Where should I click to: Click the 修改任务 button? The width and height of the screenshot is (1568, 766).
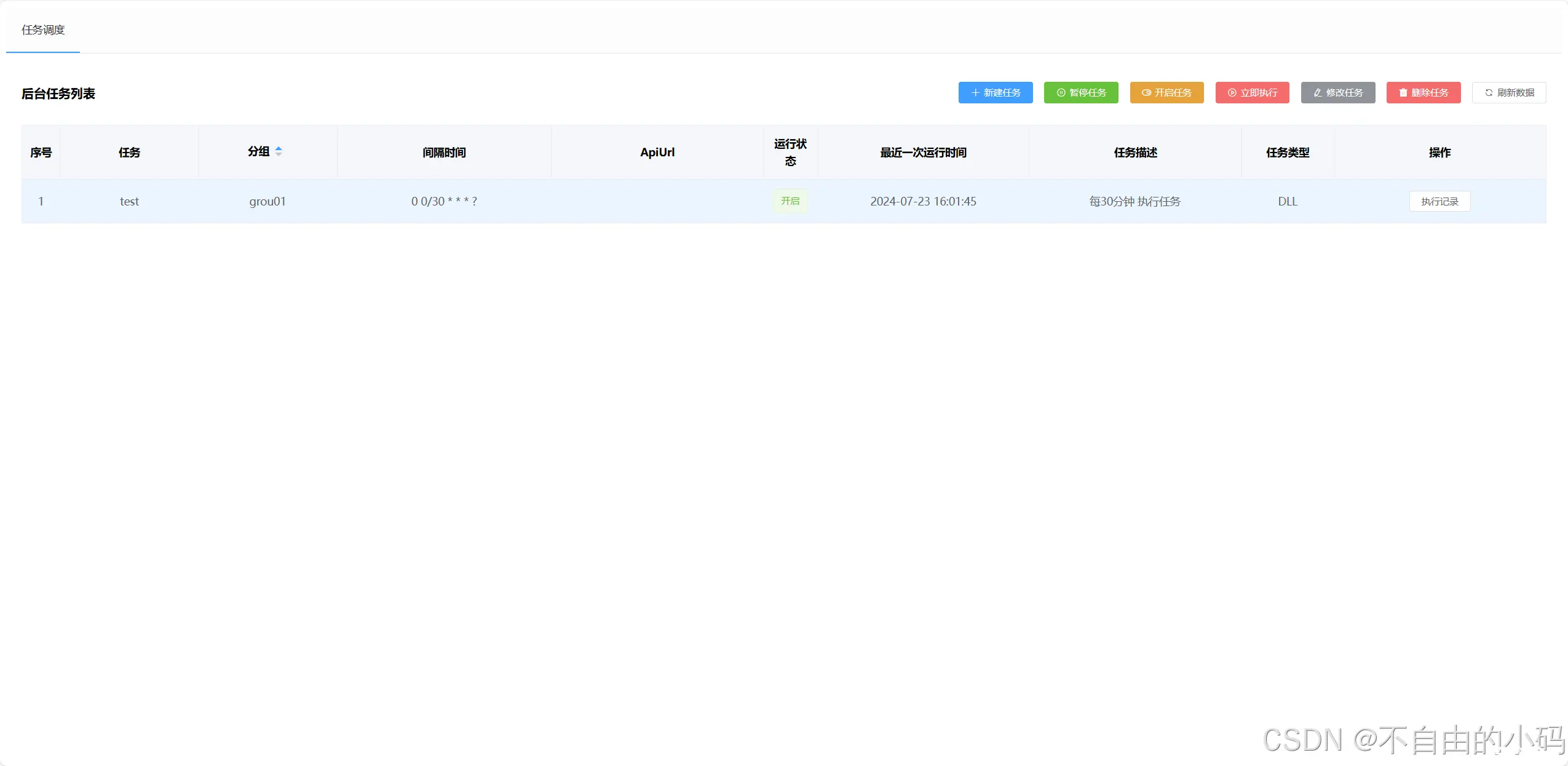coord(1338,93)
